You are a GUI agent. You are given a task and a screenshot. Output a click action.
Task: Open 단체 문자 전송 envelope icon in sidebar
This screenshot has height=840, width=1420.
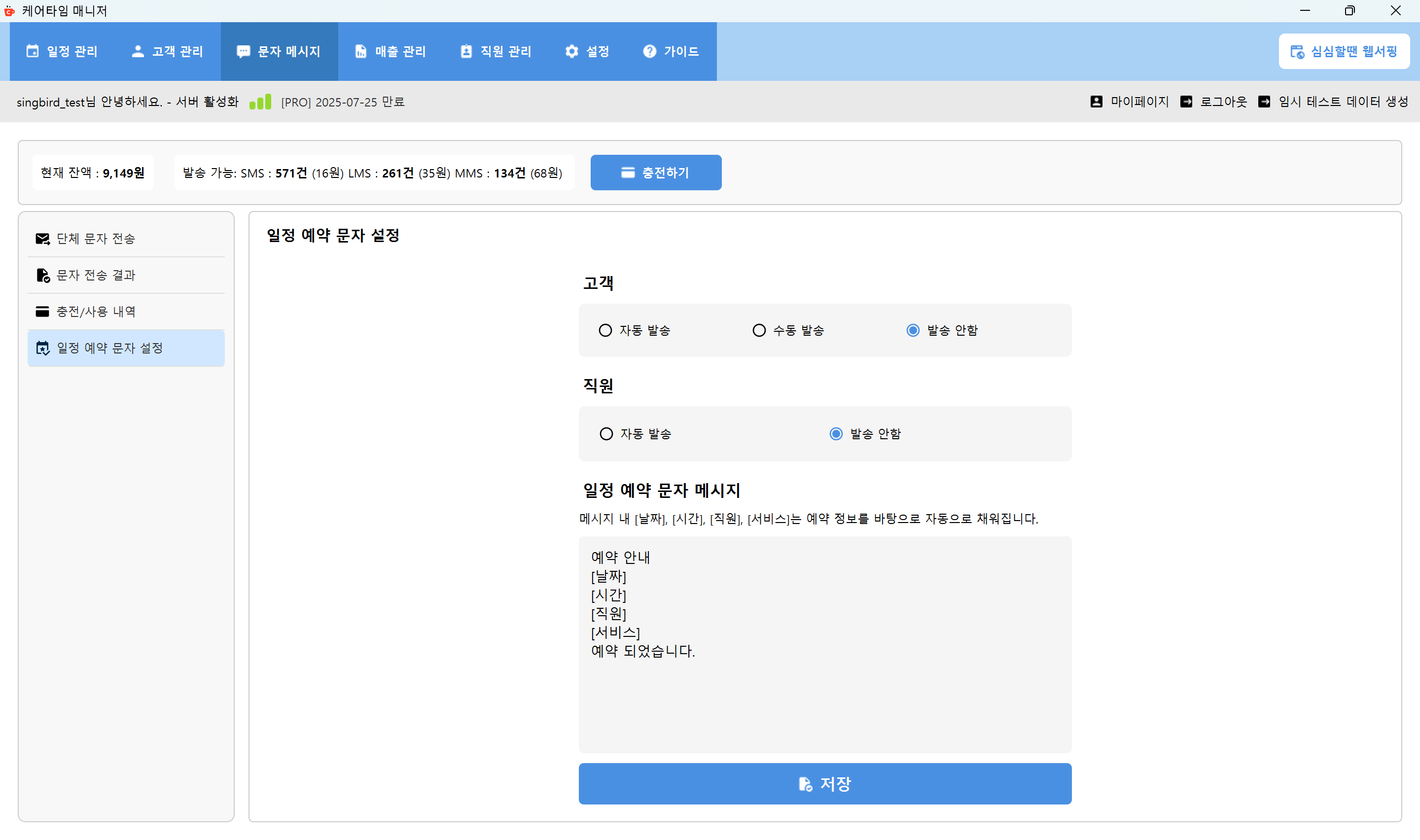(x=43, y=238)
